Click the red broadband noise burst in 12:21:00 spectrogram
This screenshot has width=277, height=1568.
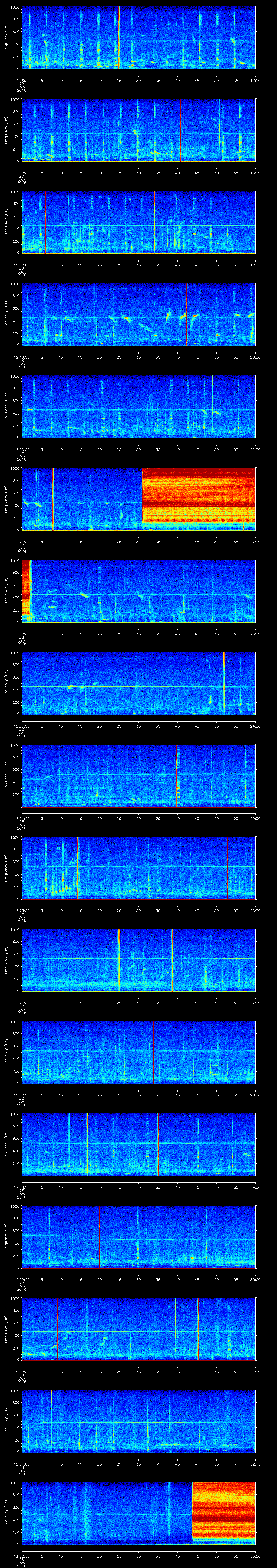point(199,499)
